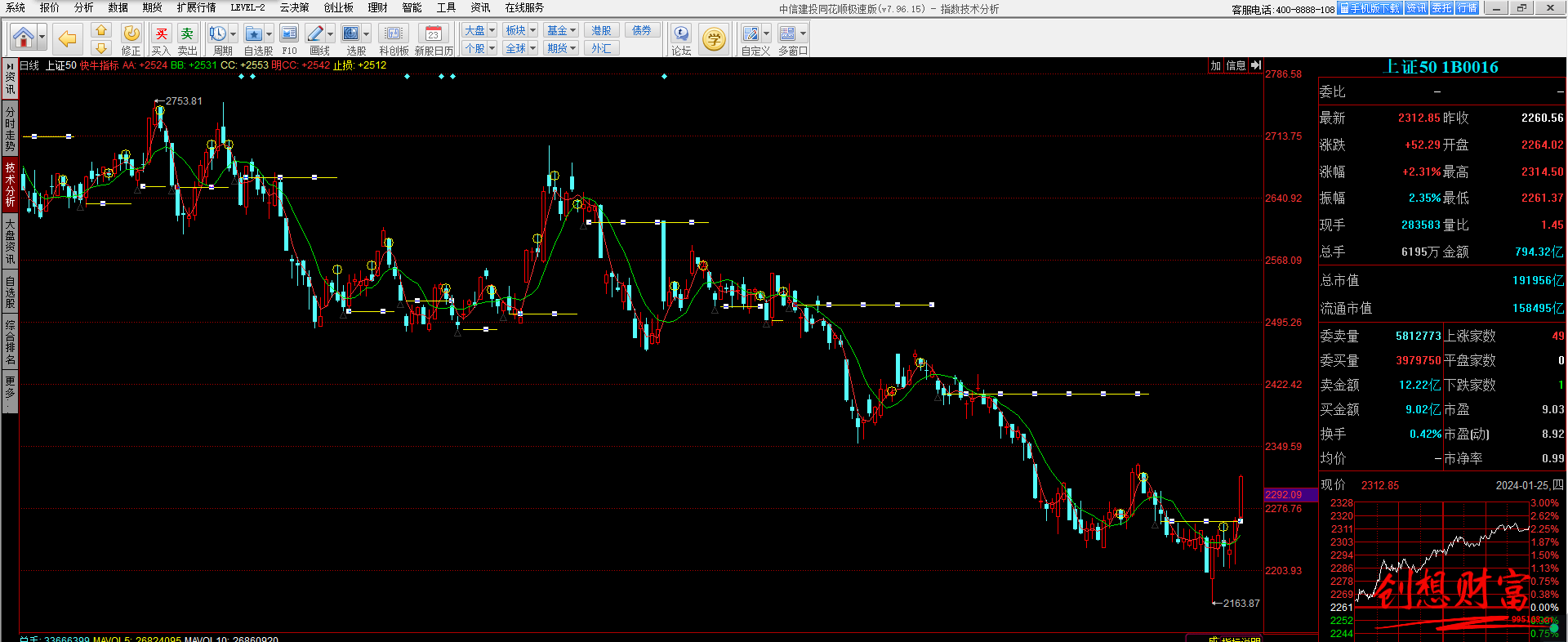1568x642 pixels.
Task: Expand the 周期 period dropdown arrow
Action: tap(234, 33)
